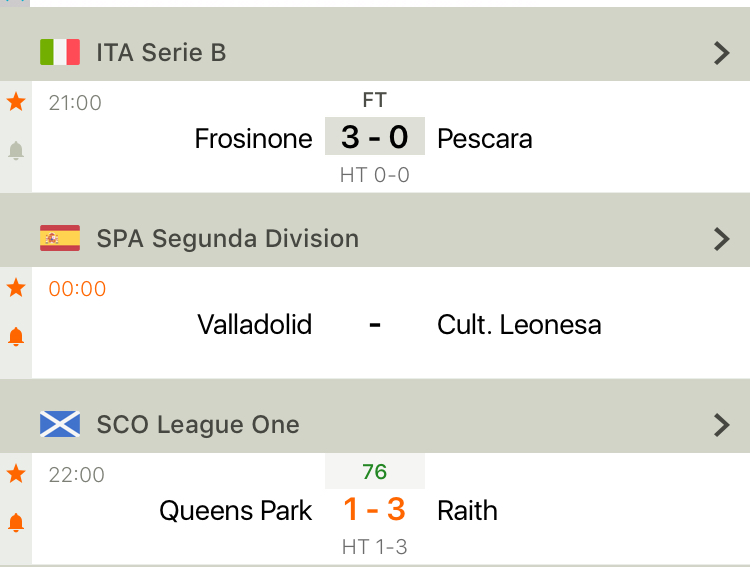This screenshot has width=750, height=567.
Task: Click the Scotland flag icon
Action: pos(60,424)
